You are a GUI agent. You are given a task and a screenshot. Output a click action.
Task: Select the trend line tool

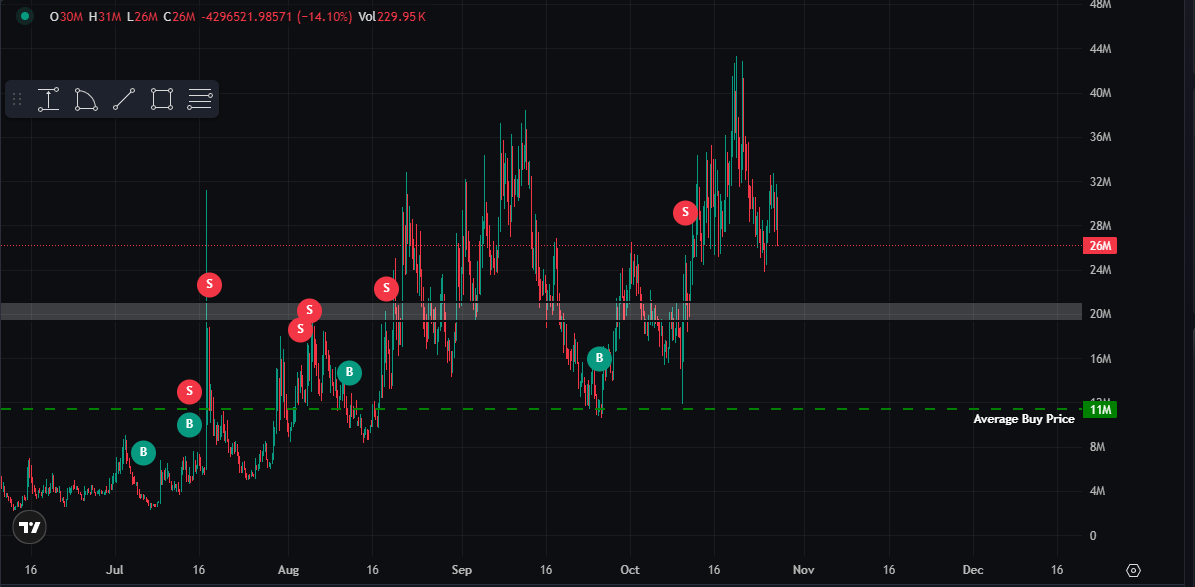[122, 99]
